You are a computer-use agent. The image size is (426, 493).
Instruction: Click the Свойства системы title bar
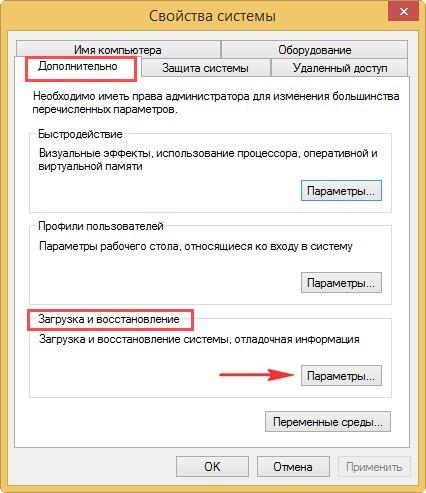click(x=212, y=16)
